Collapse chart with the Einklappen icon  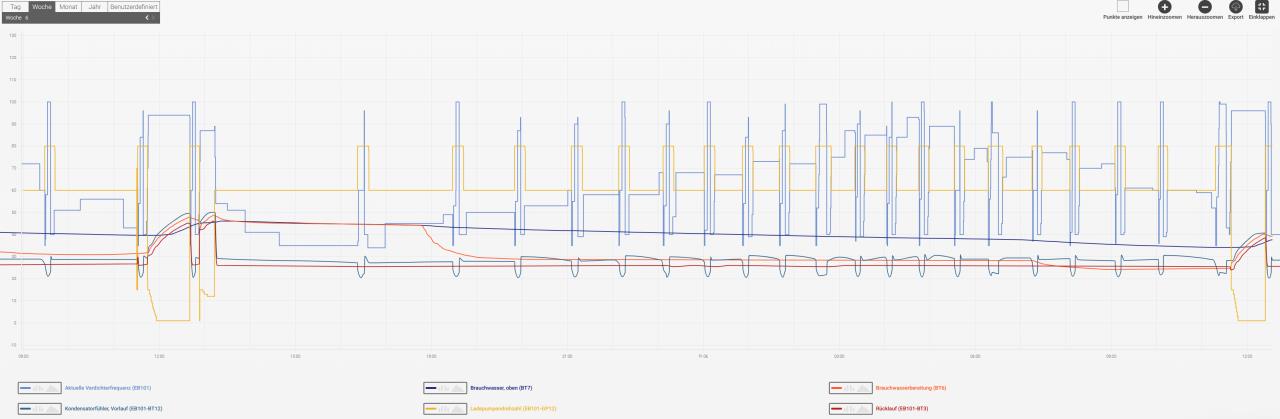point(1261,7)
